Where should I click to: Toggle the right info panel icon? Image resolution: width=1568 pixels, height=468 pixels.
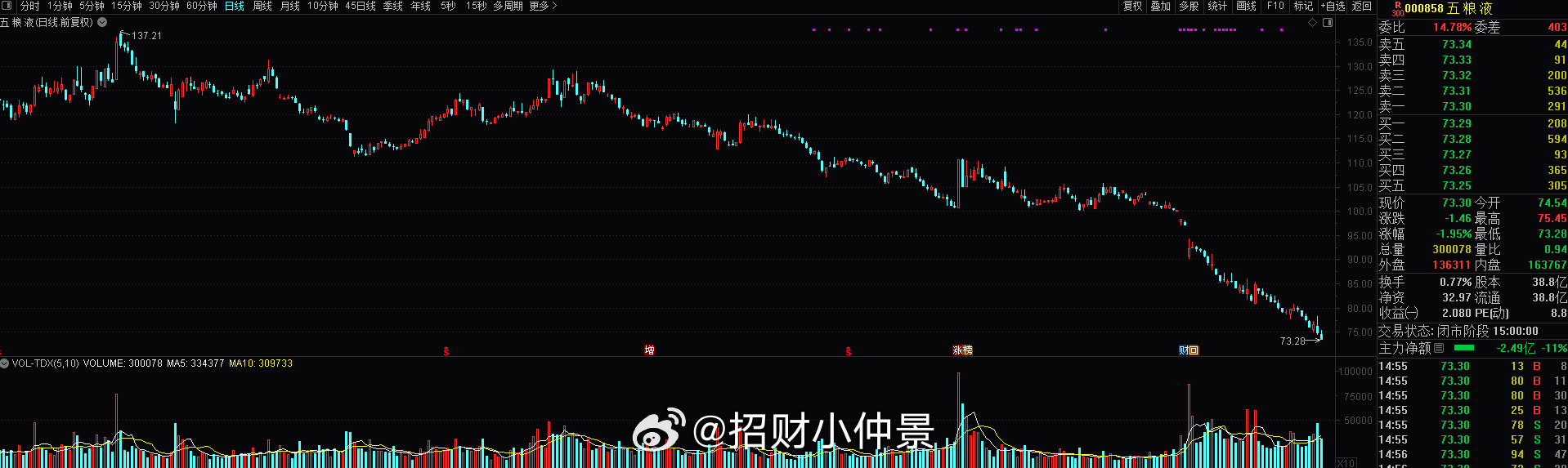coord(1328,23)
